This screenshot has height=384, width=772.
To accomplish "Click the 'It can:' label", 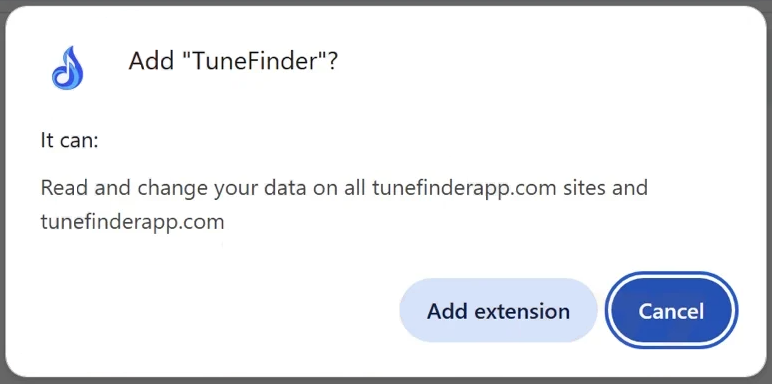I will pos(69,141).
